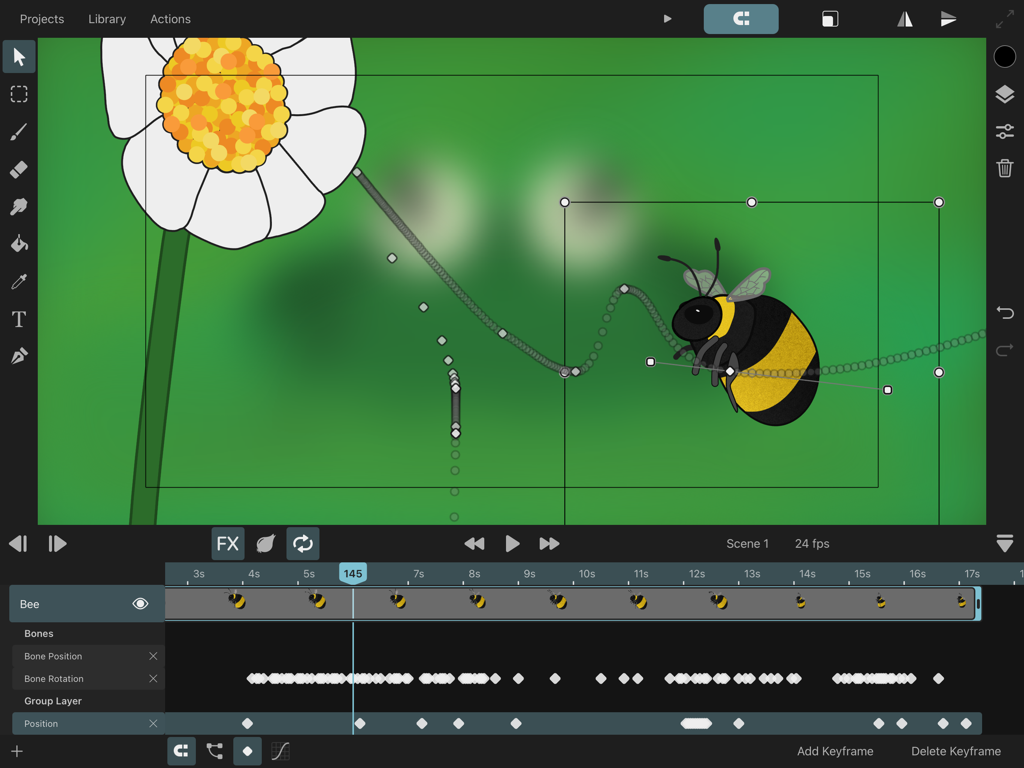
Task: Select the Brush tool
Action: (x=18, y=132)
